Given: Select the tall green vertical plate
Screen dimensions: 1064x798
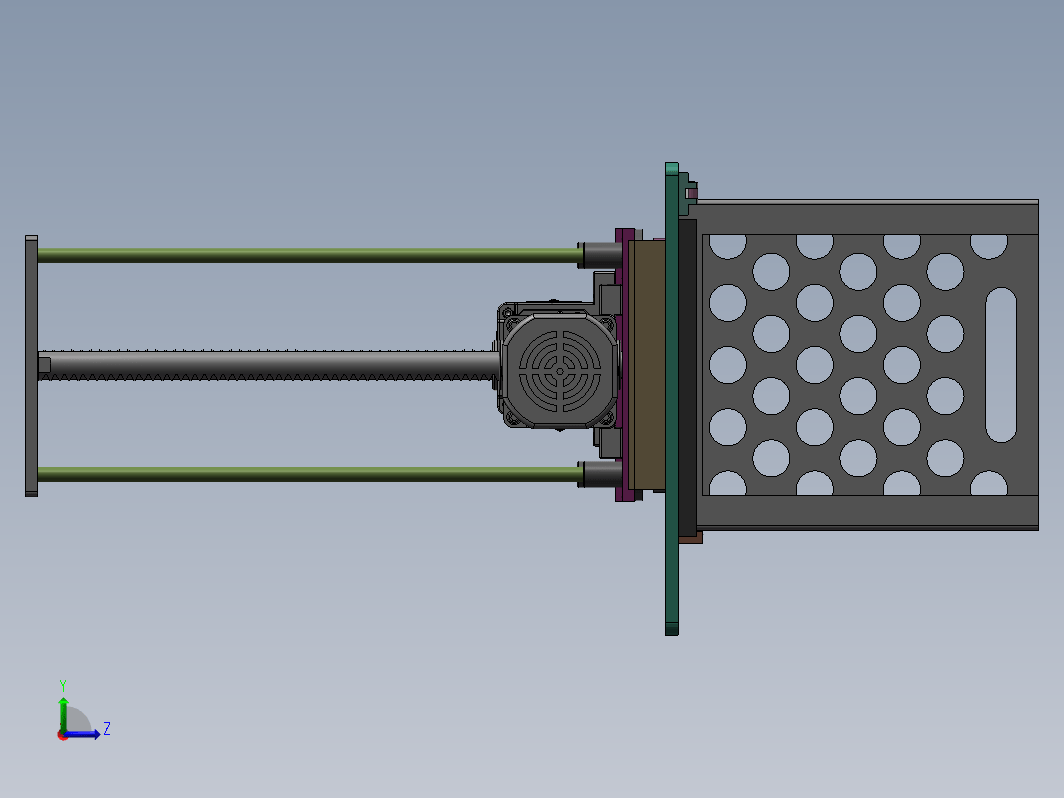Looking at the screenshot, I should coord(672,399).
